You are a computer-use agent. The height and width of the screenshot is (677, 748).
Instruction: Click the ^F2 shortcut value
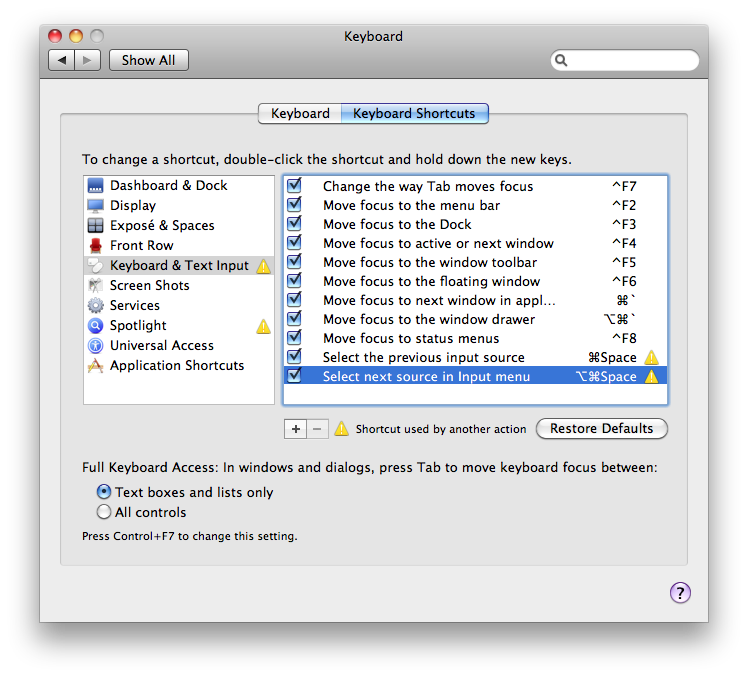[x=624, y=205]
